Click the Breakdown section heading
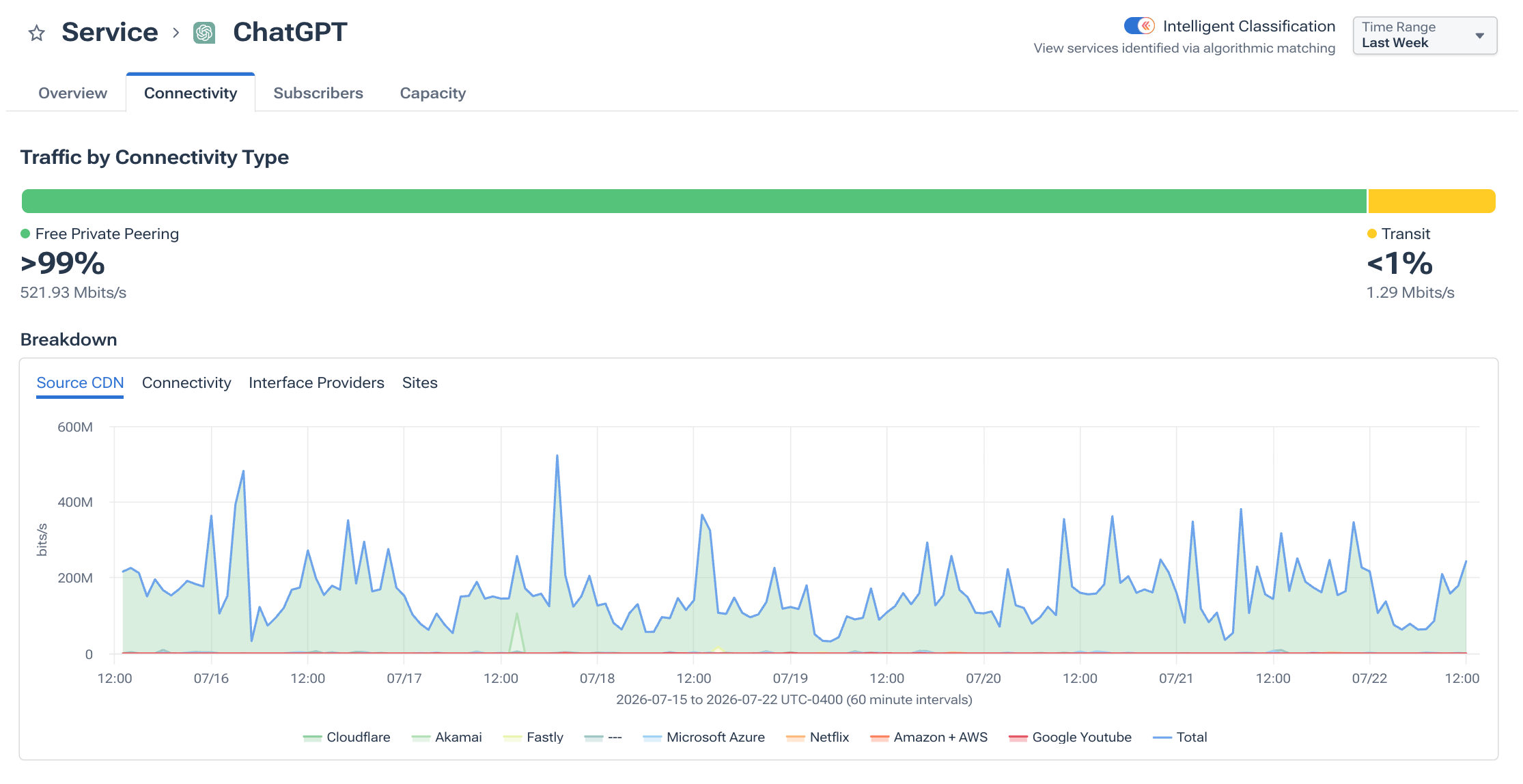 tap(69, 339)
